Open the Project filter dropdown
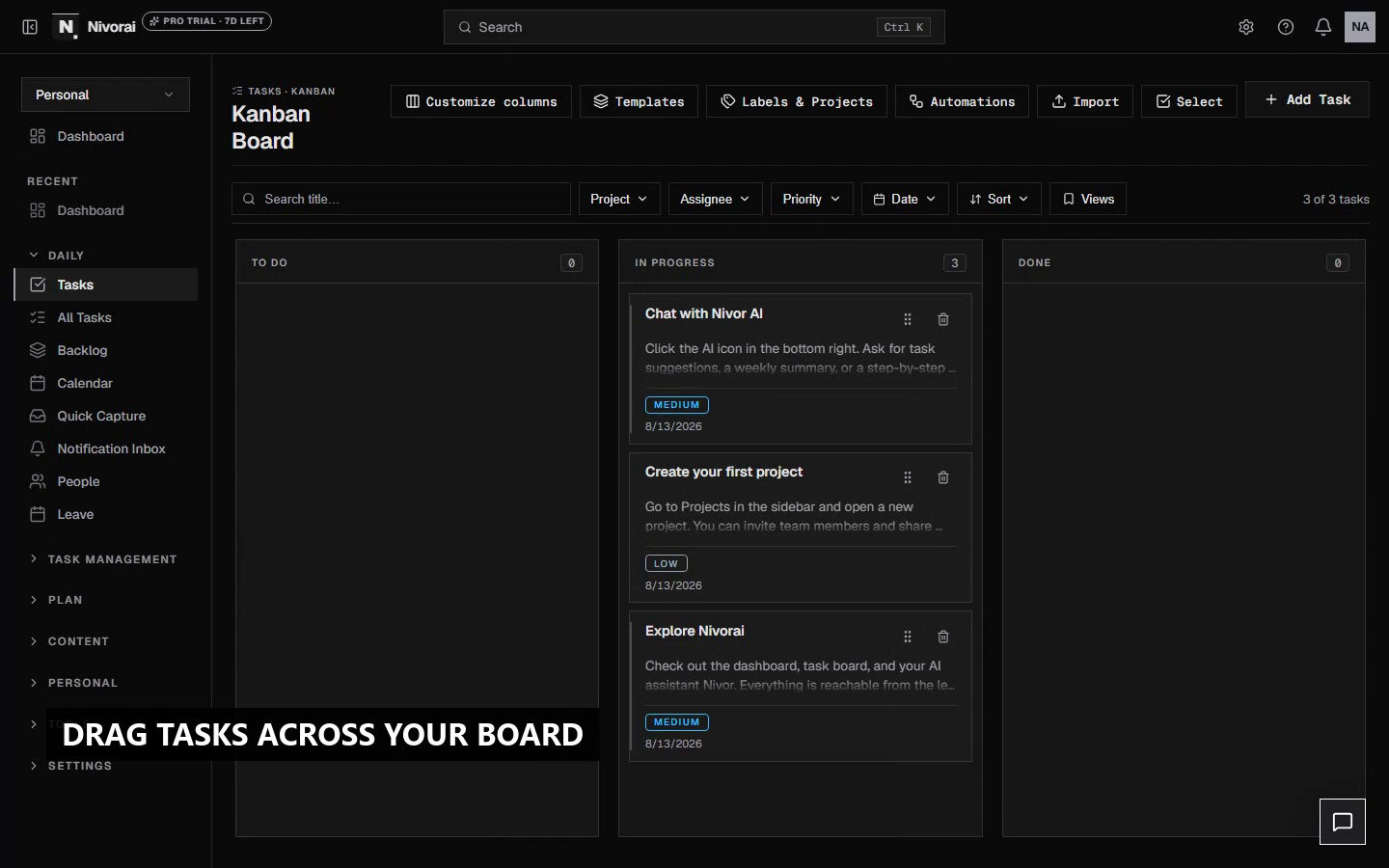The width and height of the screenshot is (1389, 868). coord(619,199)
